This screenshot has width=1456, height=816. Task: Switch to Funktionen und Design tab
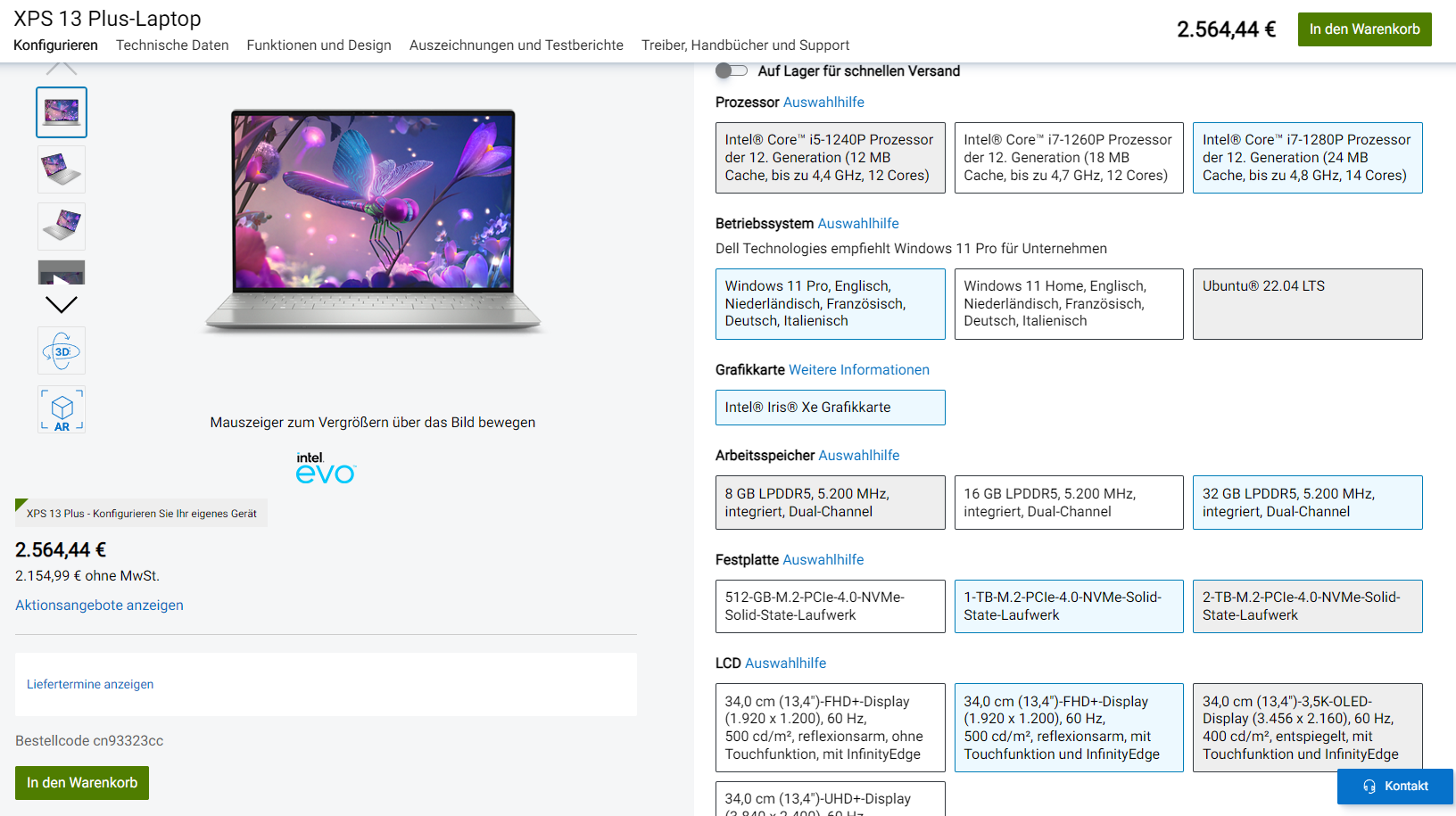319,45
